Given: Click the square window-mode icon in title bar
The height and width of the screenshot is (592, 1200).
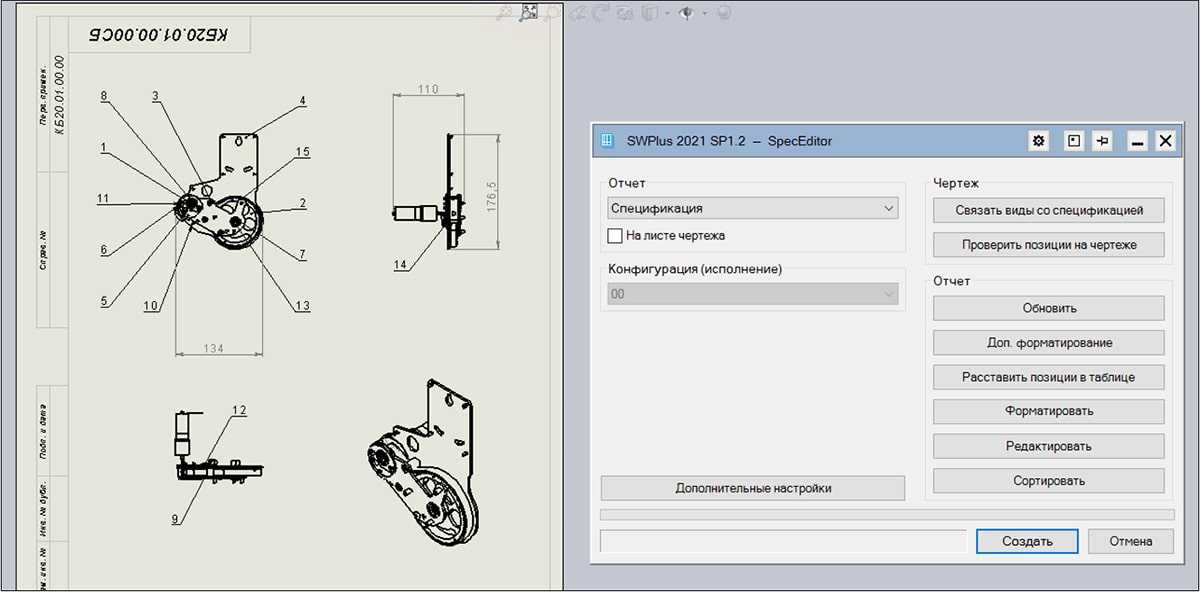Looking at the screenshot, I should [1073, 142].
